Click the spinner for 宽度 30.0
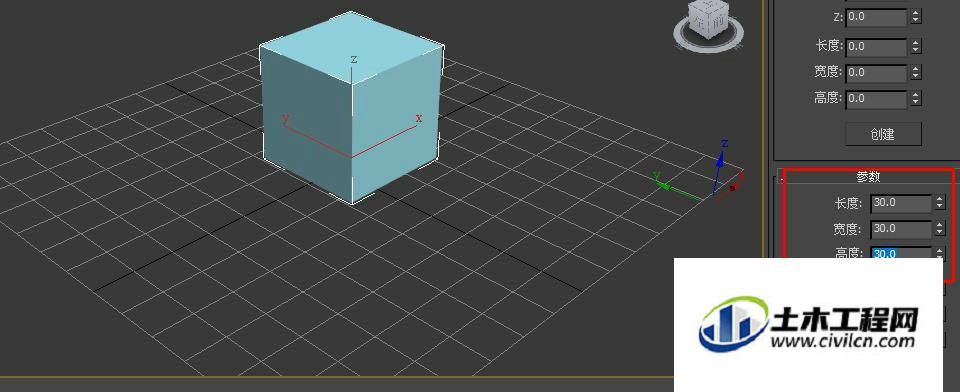The height and width of the screenshot is (392, 960). (x=940, y=228)
